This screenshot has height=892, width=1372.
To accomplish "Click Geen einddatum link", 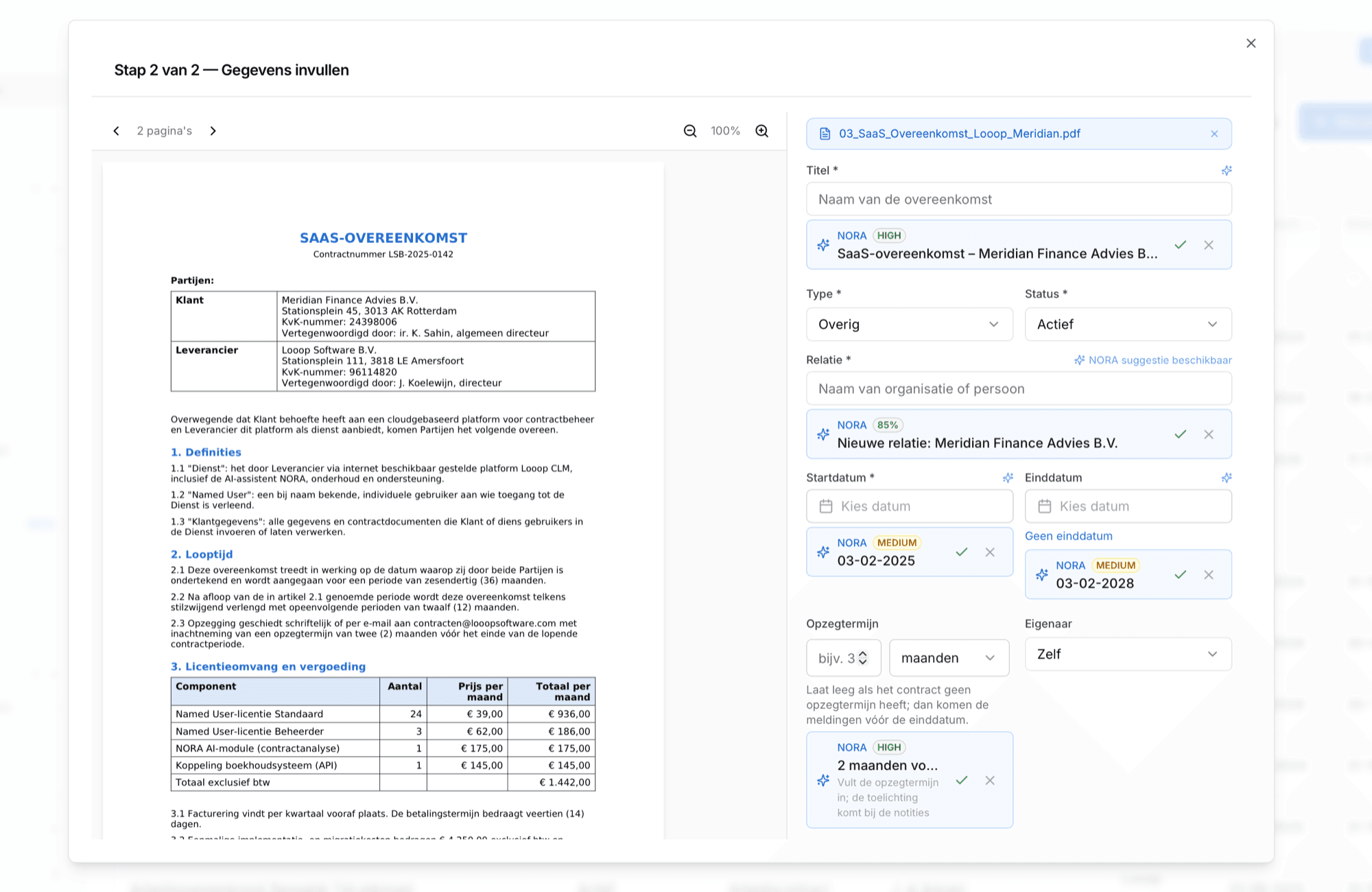I will [x=1069, y=536].
